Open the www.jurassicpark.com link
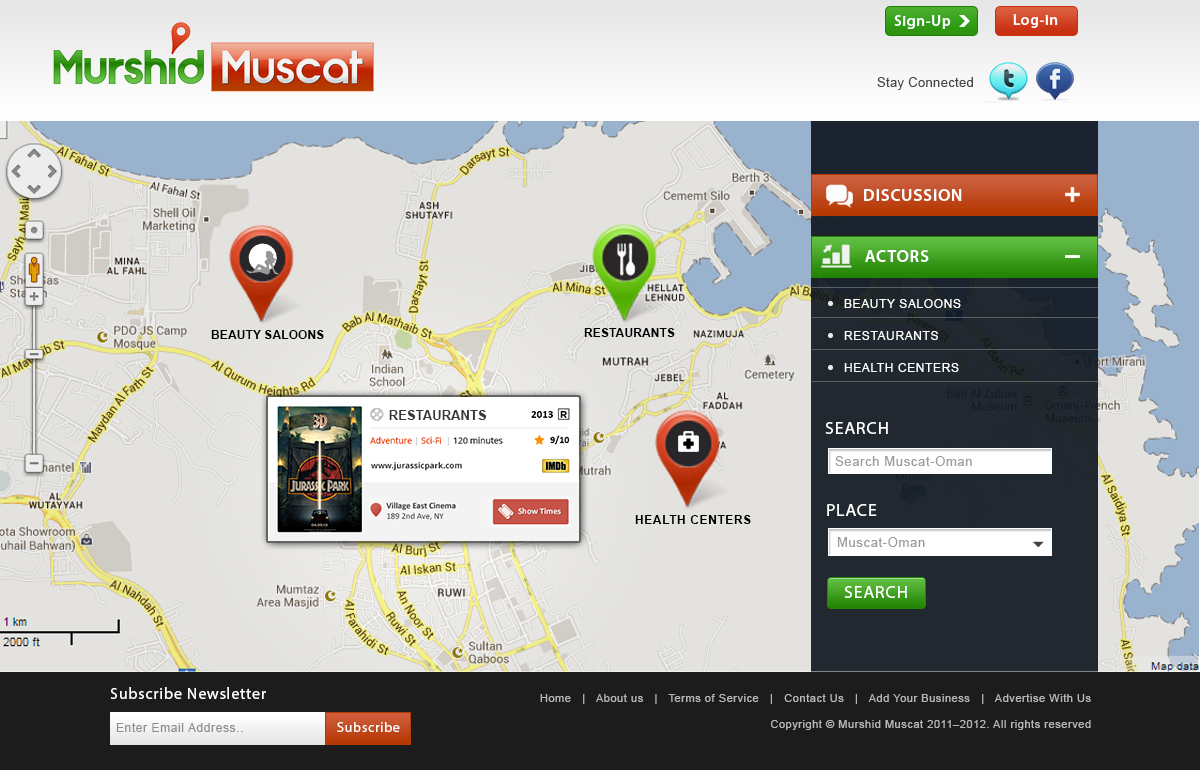The width and height of the screenshot is (1200, 771). pyautogui.click(x=416, y=465)
